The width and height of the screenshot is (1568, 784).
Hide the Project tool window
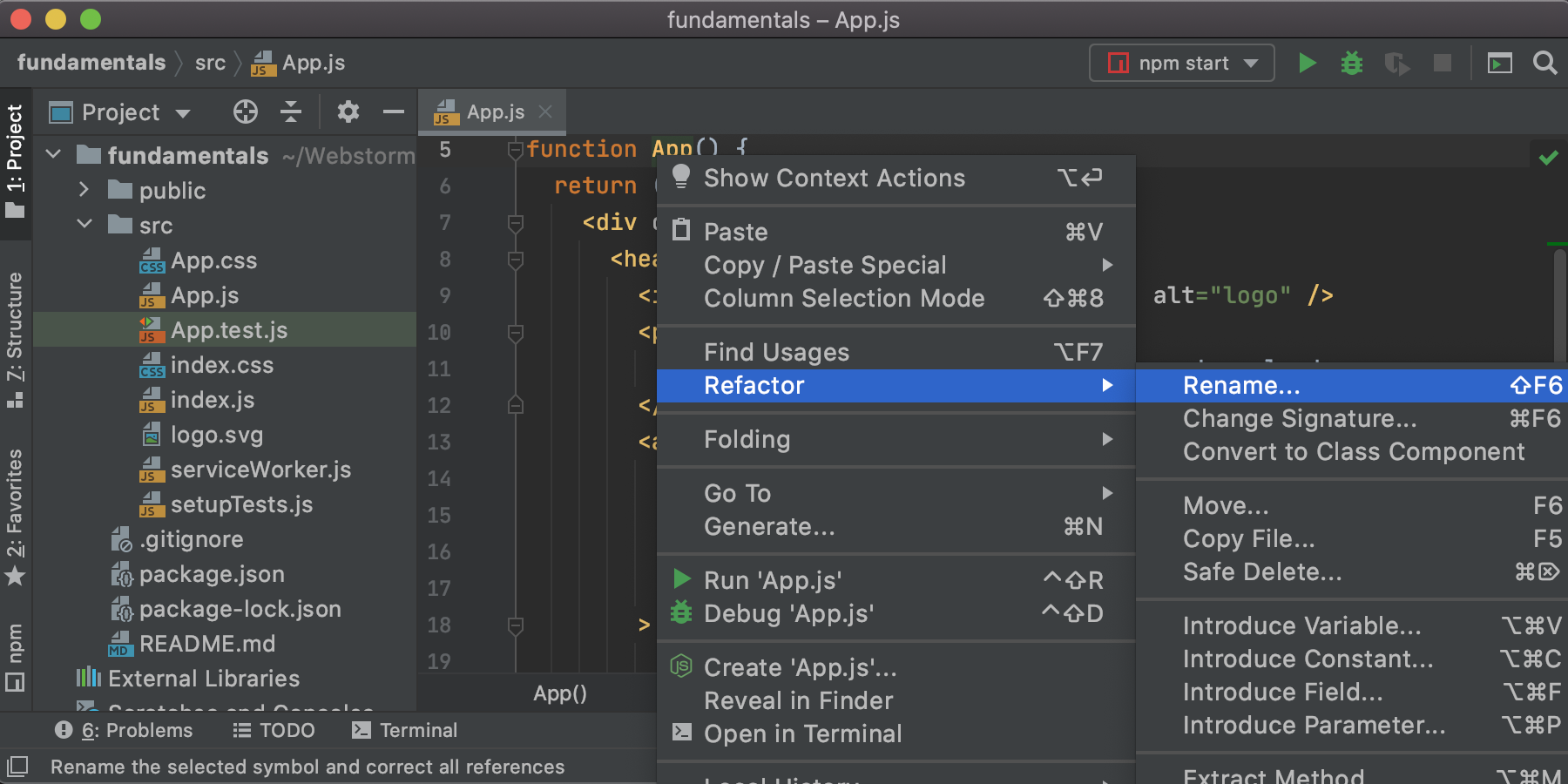(393, 112)
